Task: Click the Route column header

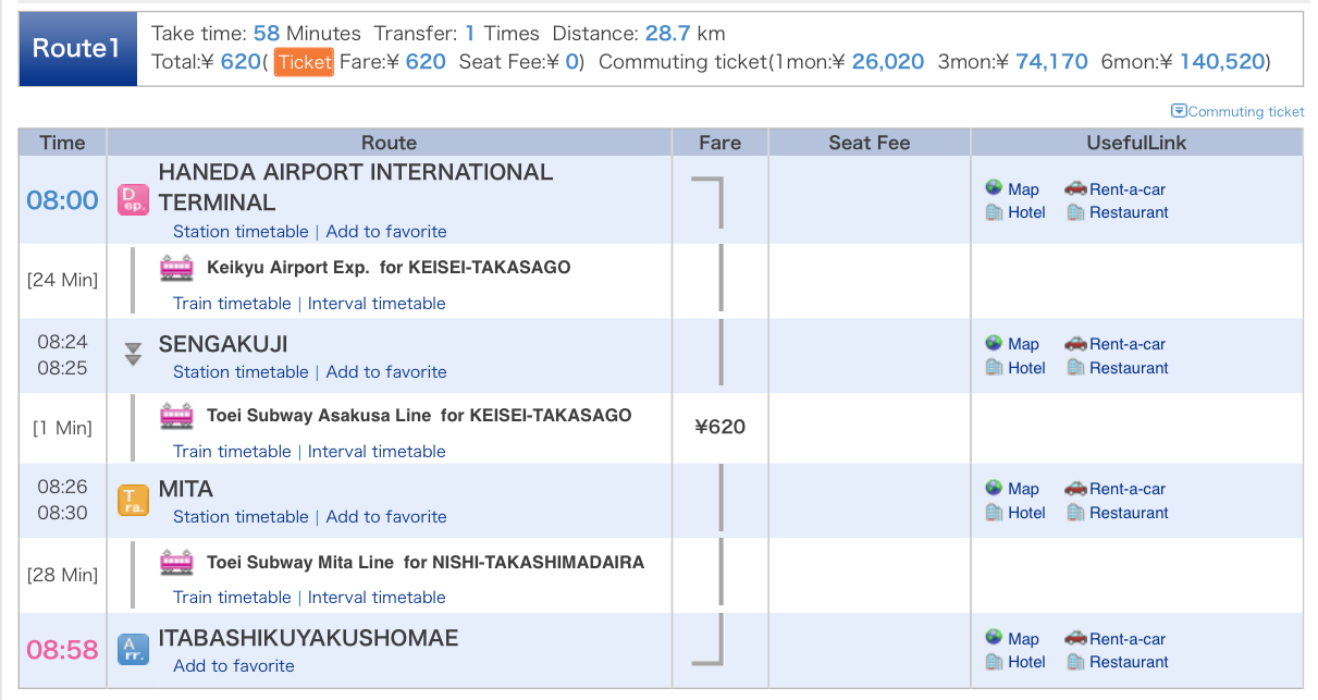Action: (x=389, y=142)
